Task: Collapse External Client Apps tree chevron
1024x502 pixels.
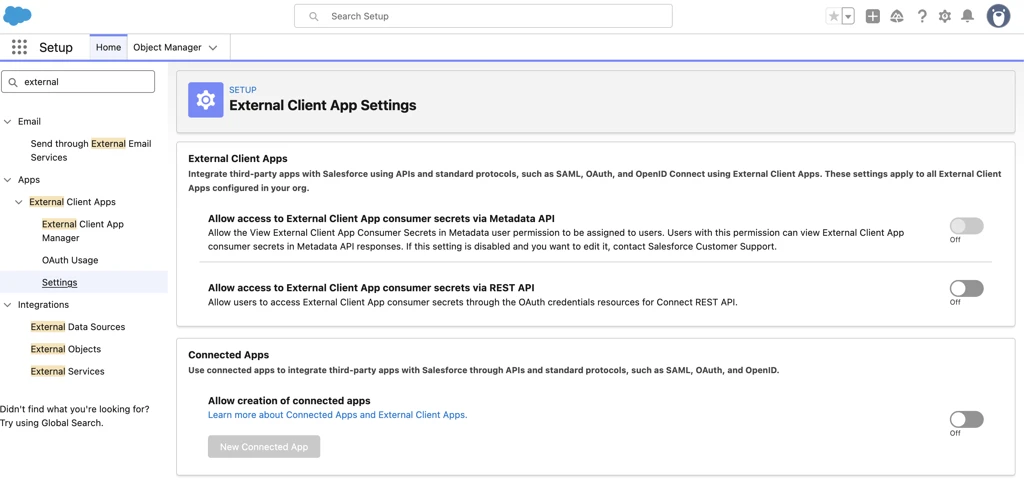Action: 19,202
